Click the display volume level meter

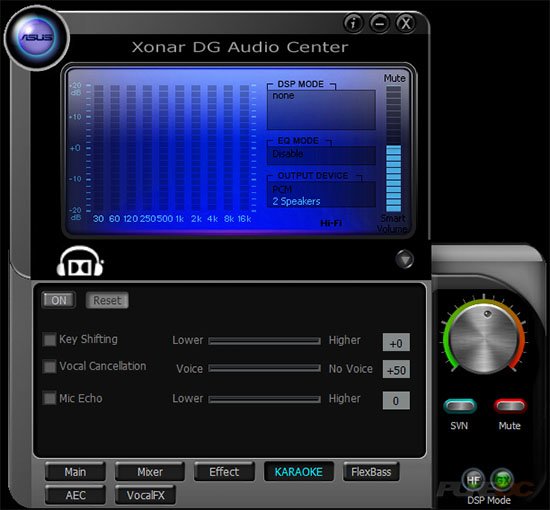tap(393, 148)
